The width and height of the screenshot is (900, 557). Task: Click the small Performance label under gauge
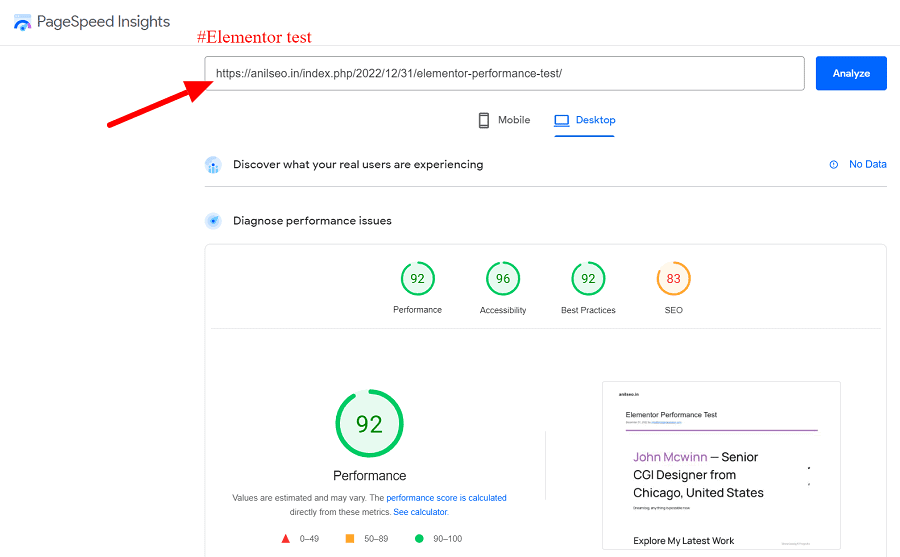tap(417, 310)
